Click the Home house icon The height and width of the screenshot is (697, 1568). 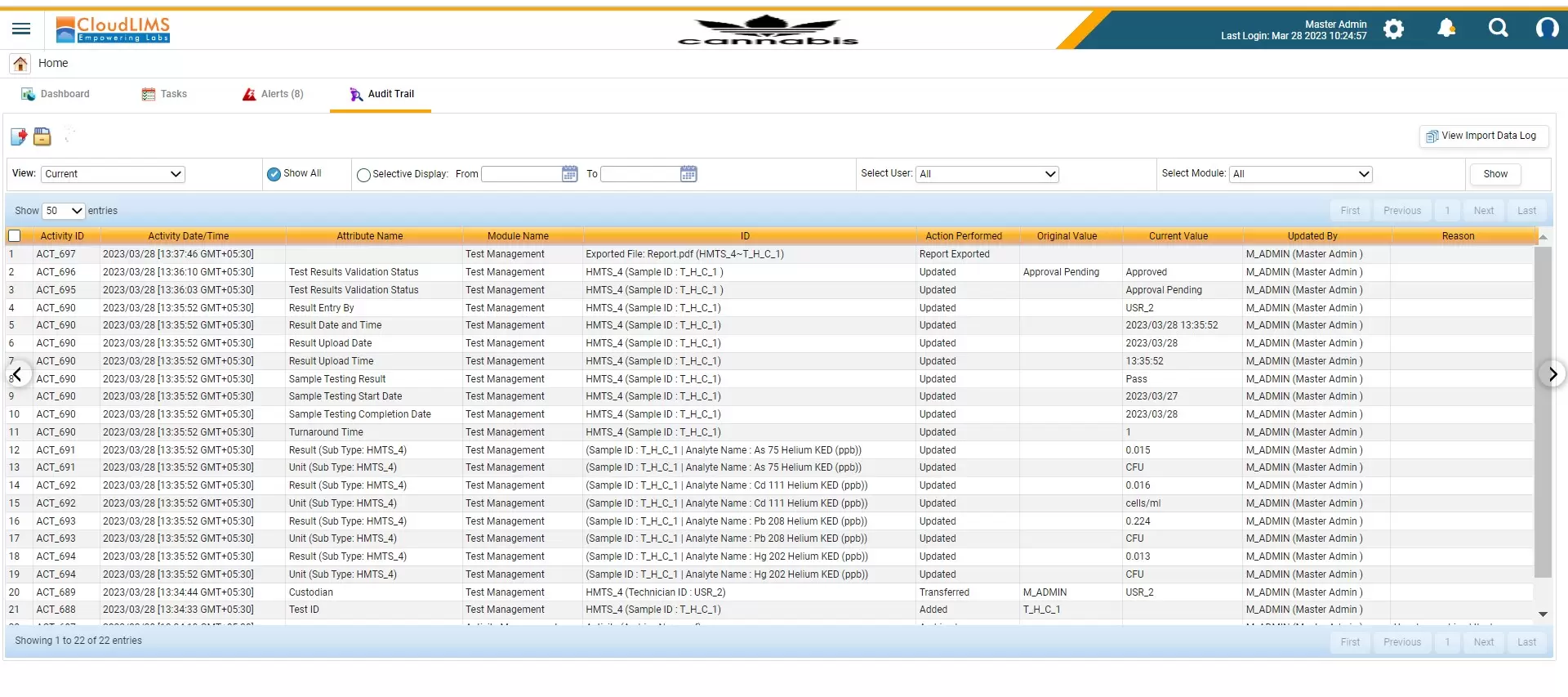[20, 64]
